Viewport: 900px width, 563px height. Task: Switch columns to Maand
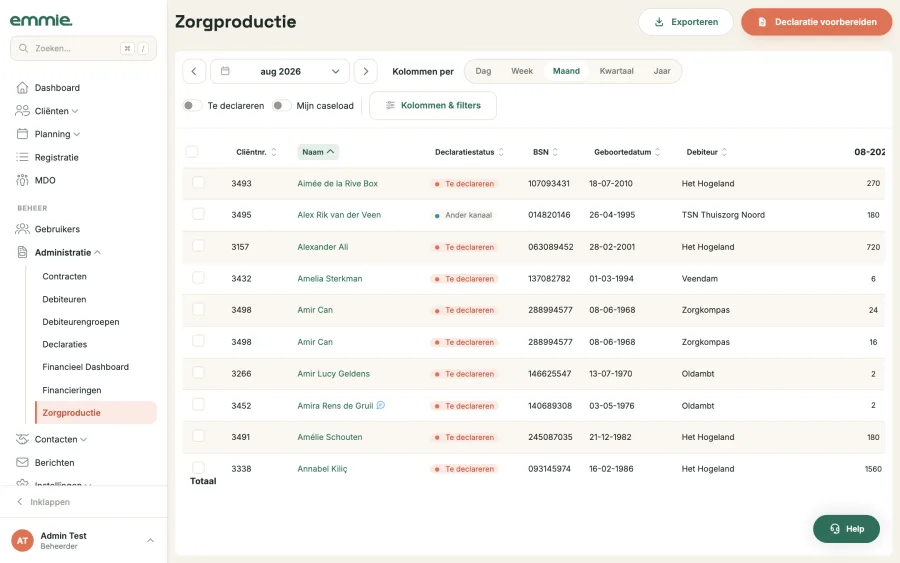[x=566, y=71]
